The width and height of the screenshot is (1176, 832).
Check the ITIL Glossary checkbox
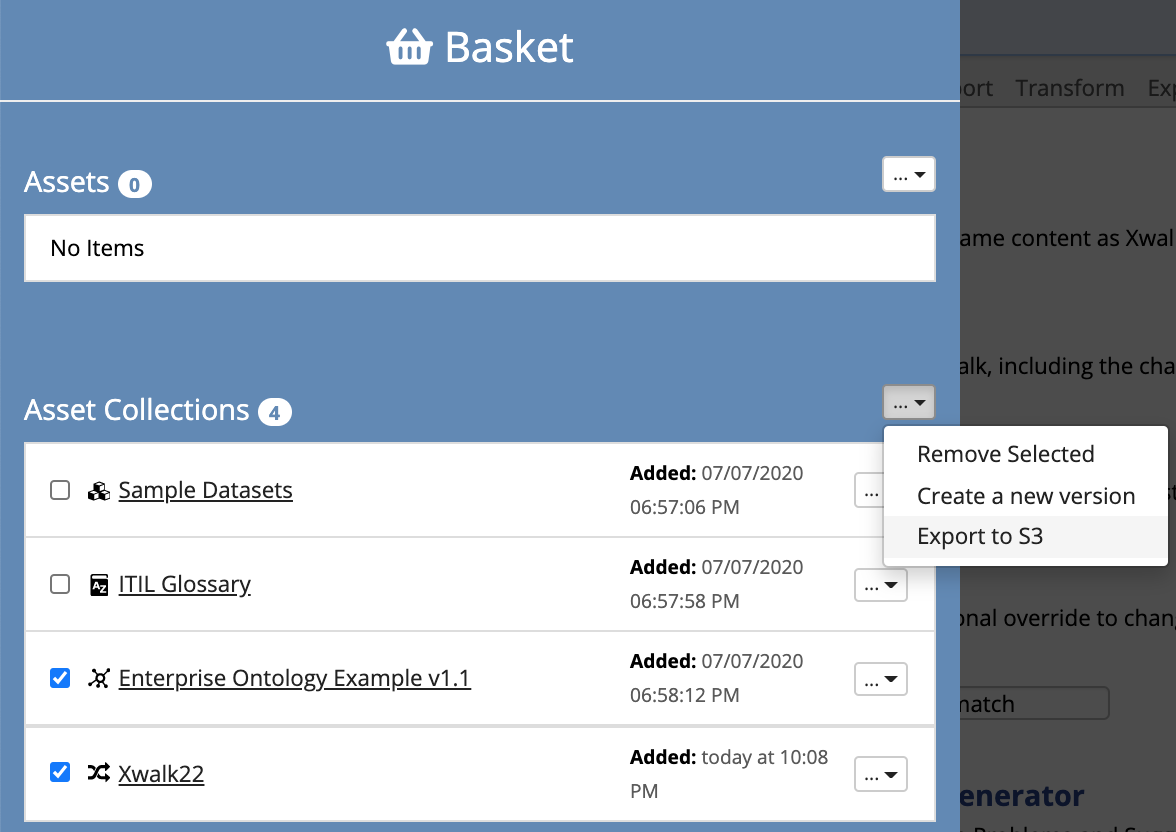59,584
